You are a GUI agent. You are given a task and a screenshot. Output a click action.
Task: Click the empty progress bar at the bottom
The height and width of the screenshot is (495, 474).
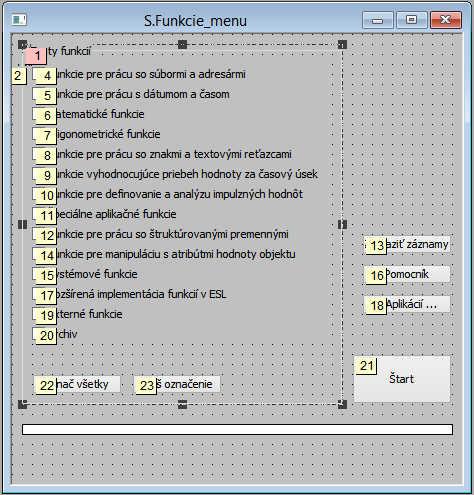[237, 429]
